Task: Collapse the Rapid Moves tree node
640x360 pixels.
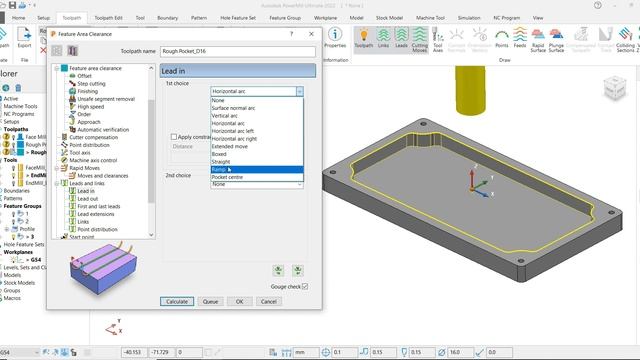Action: pos(57,168)
